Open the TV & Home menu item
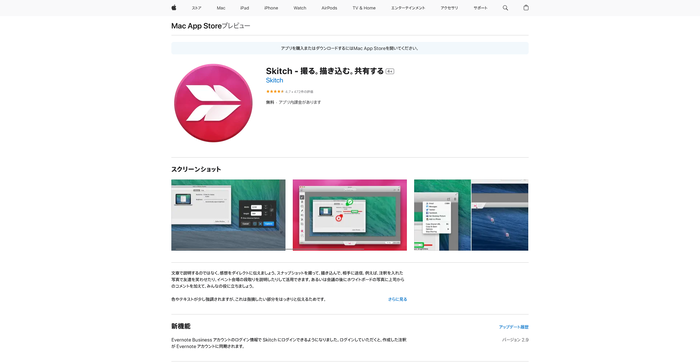The width and height of the screenshot is (700, 363). point(364,8)
